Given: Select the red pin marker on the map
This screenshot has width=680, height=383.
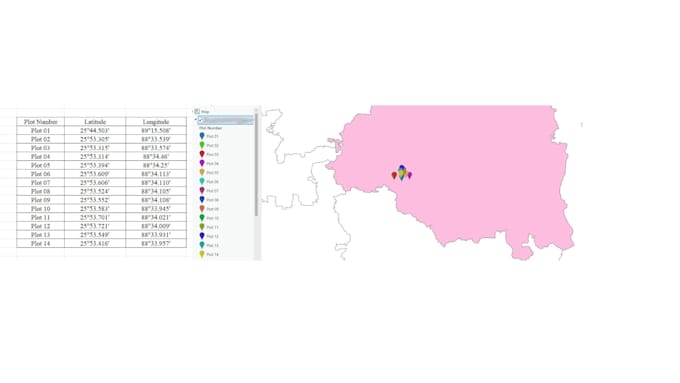Looking at the screenshot, I should tap(394, 175).
